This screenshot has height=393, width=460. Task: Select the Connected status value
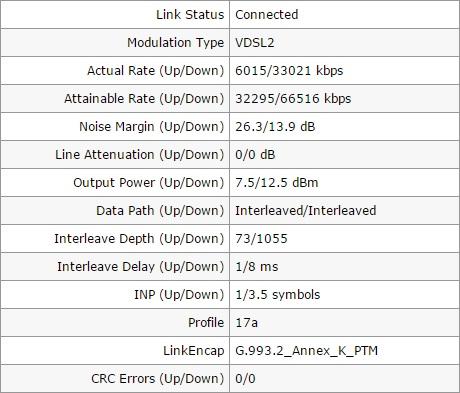click(x=267, y=15)
